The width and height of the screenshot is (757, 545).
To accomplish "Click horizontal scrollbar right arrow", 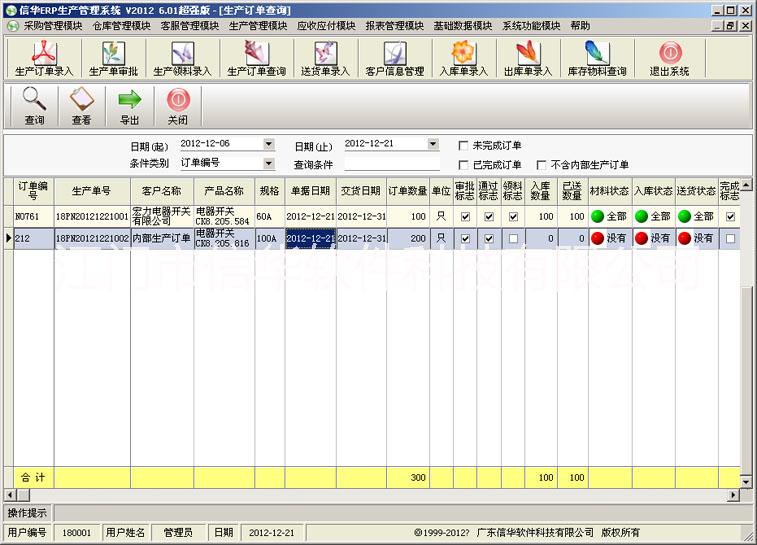I will coord(734,495).
